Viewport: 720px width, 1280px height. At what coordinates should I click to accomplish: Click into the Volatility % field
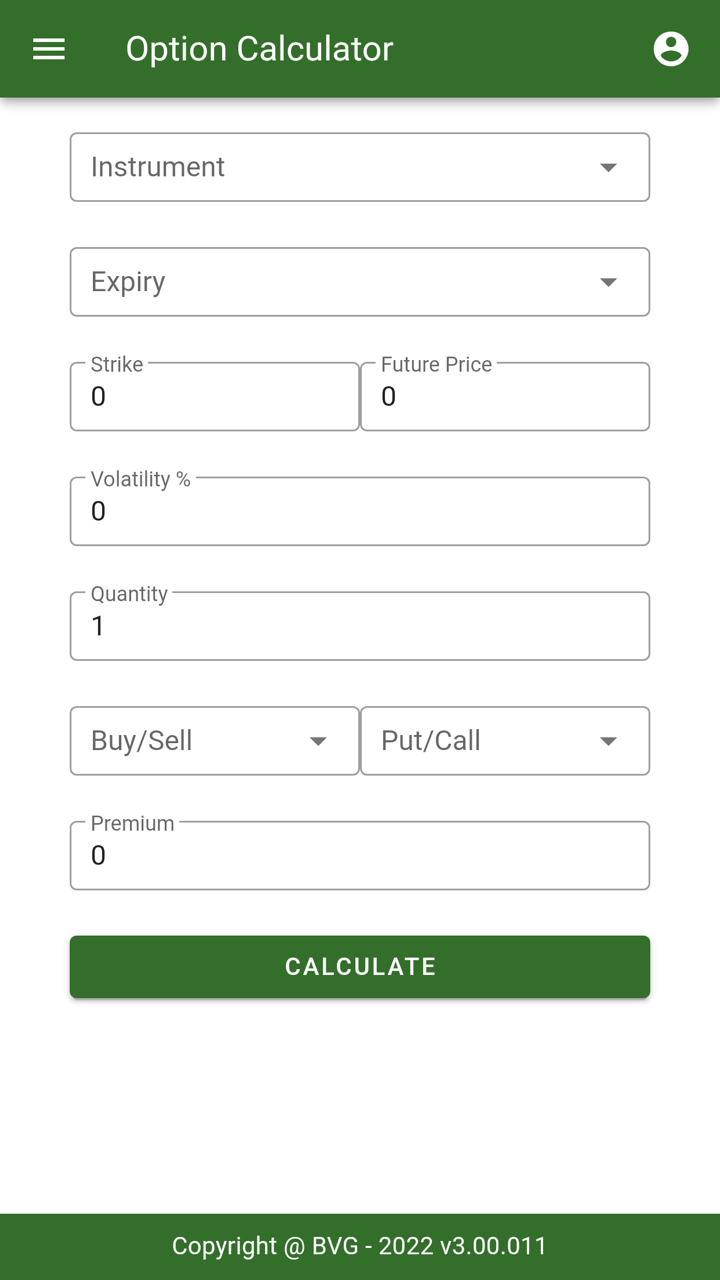[x=360, y=513]
